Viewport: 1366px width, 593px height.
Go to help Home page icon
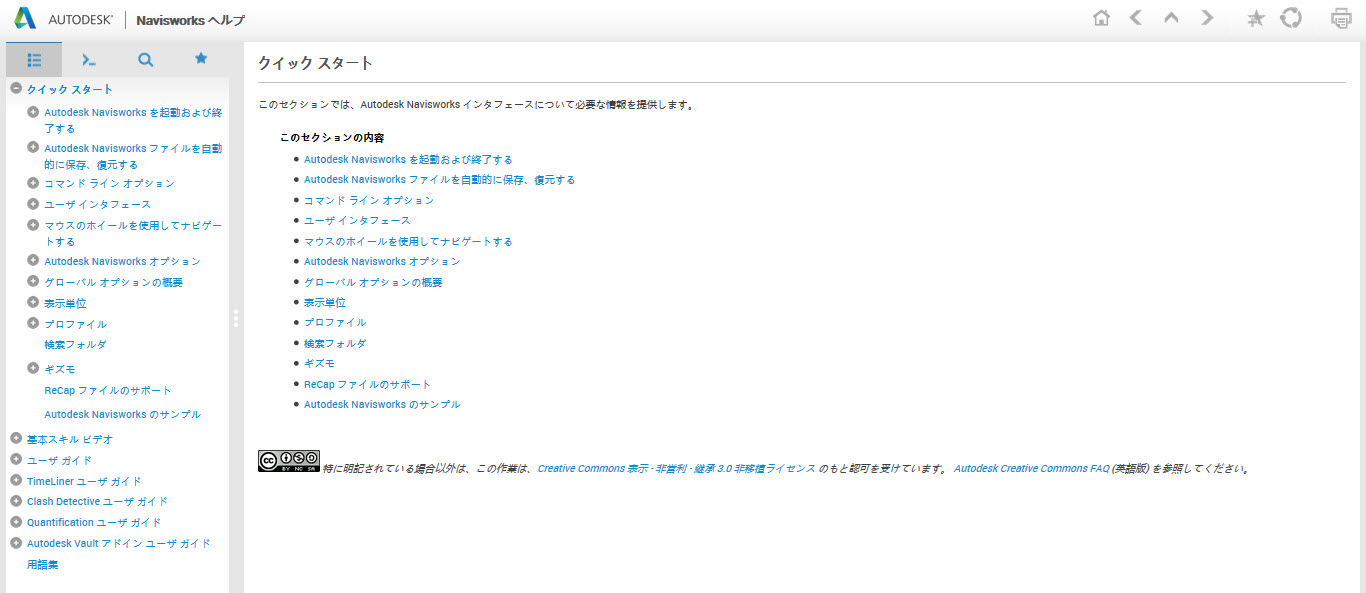(1101, 18)
